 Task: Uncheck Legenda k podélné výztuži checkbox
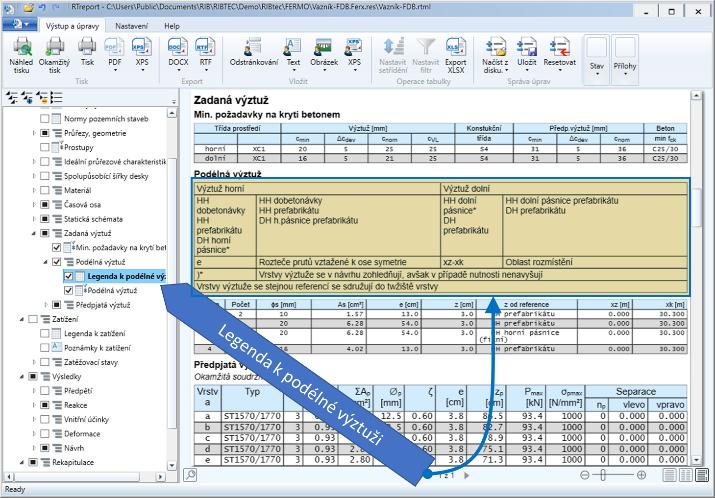click(x=68, y=276)
